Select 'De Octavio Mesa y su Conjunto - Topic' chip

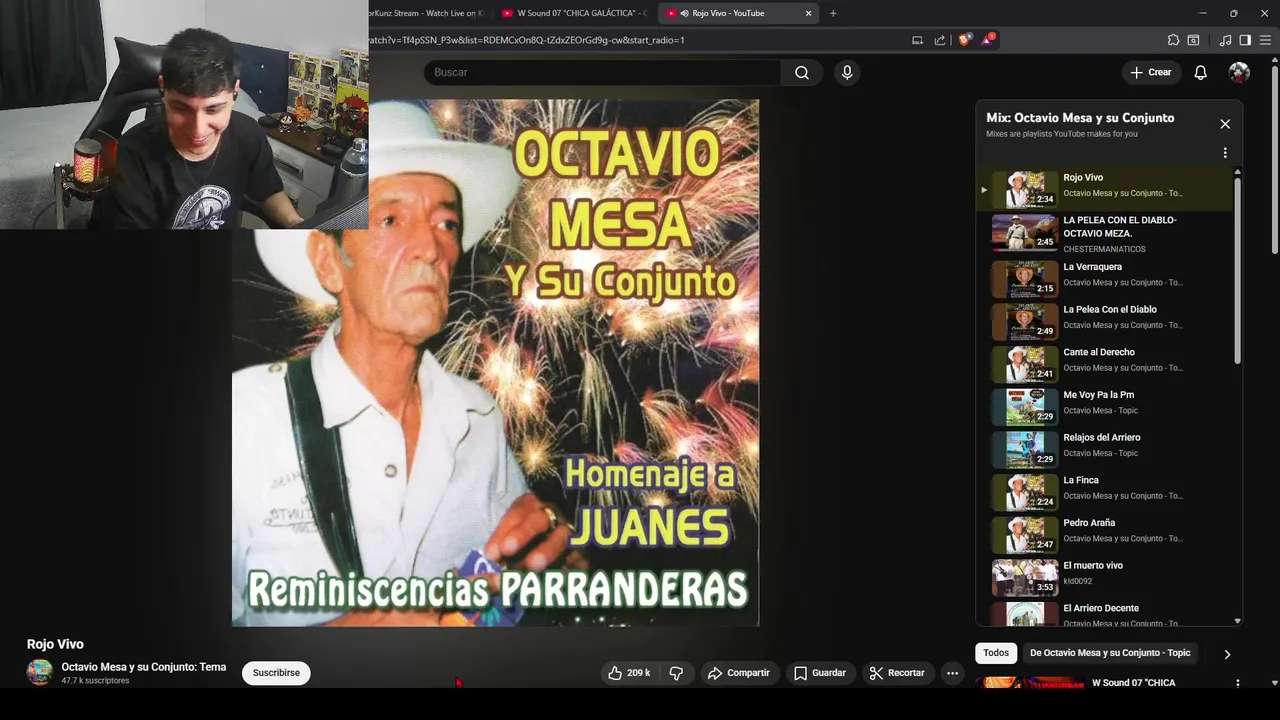(1110, 653)
